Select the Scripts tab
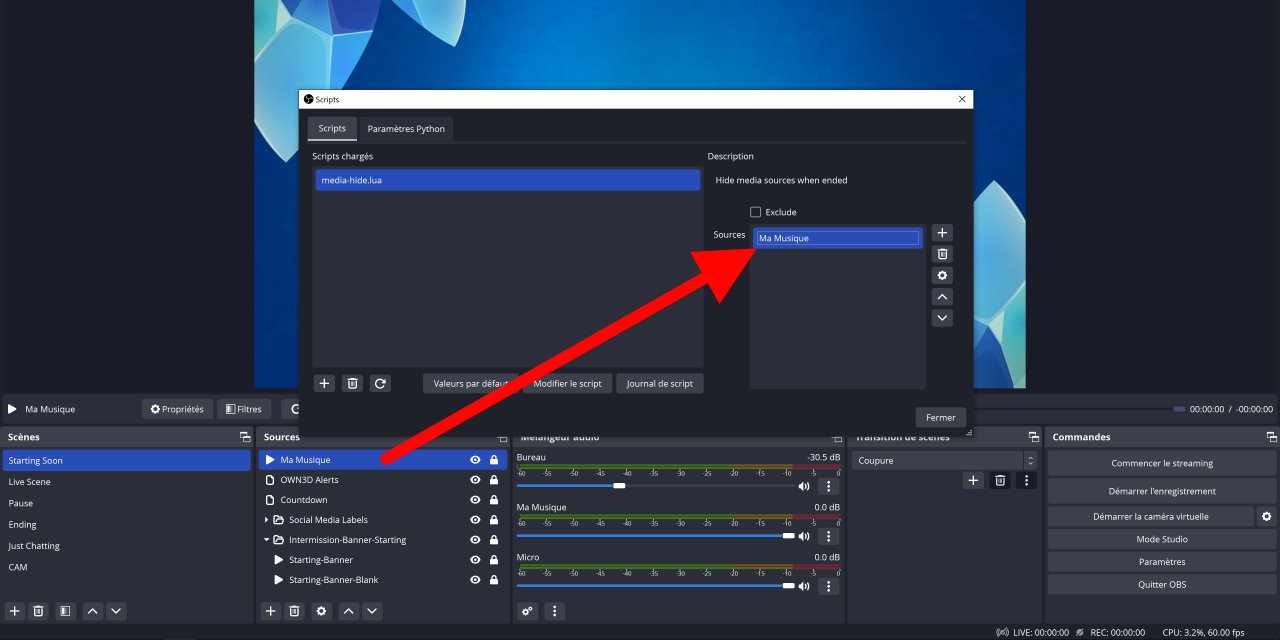 tap(331, 128)
